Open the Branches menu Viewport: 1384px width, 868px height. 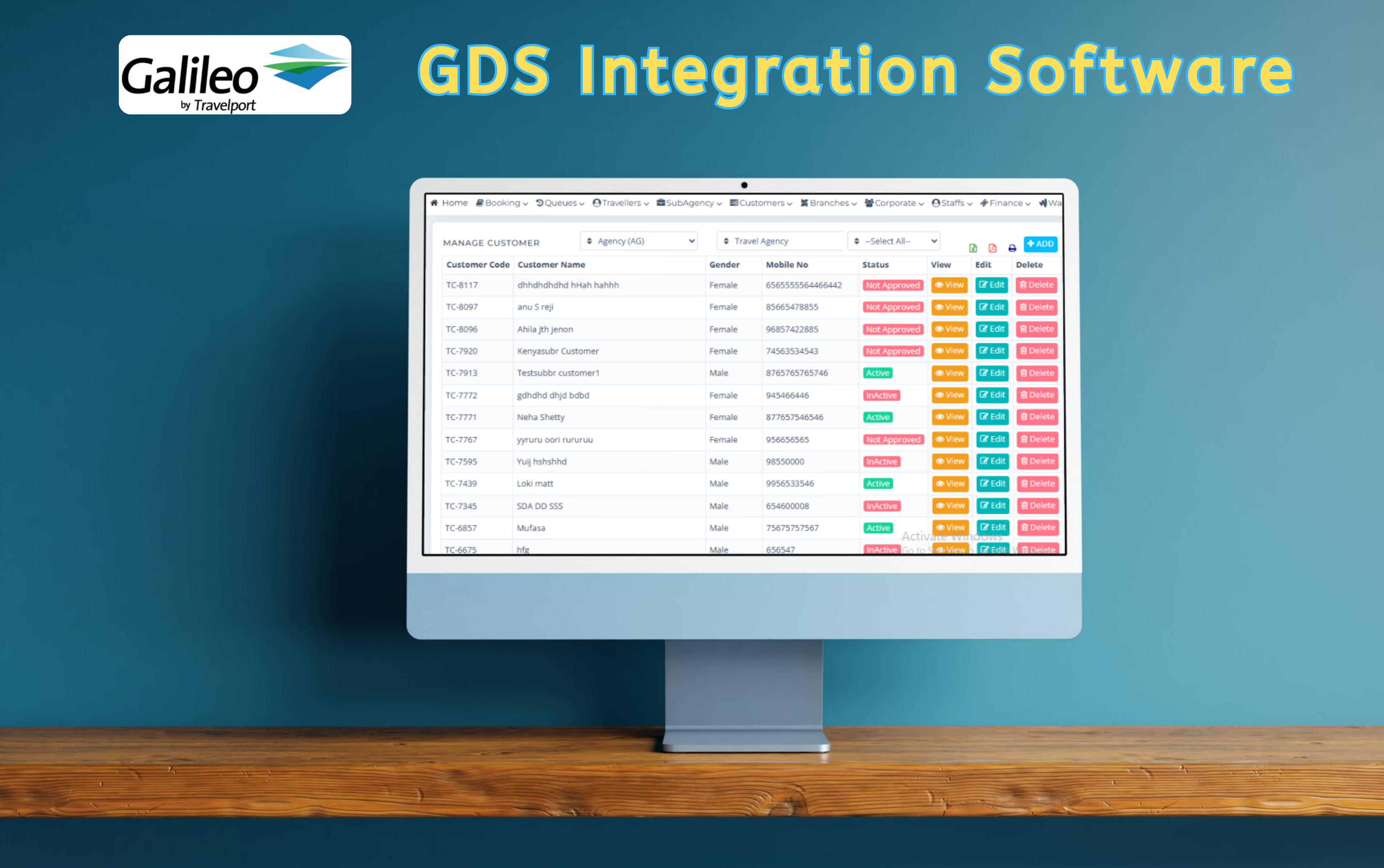831,203
